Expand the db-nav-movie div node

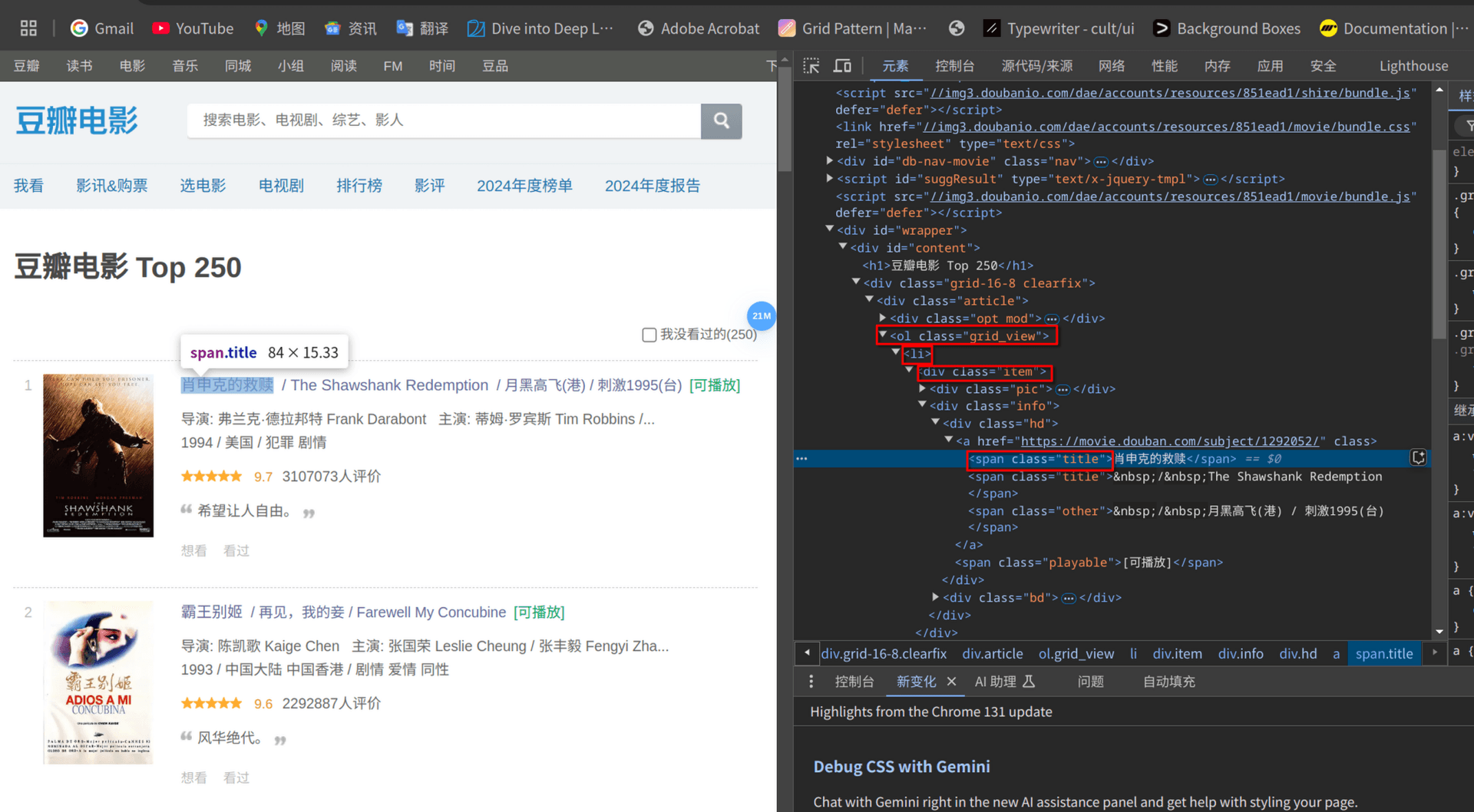coord(829,161)
